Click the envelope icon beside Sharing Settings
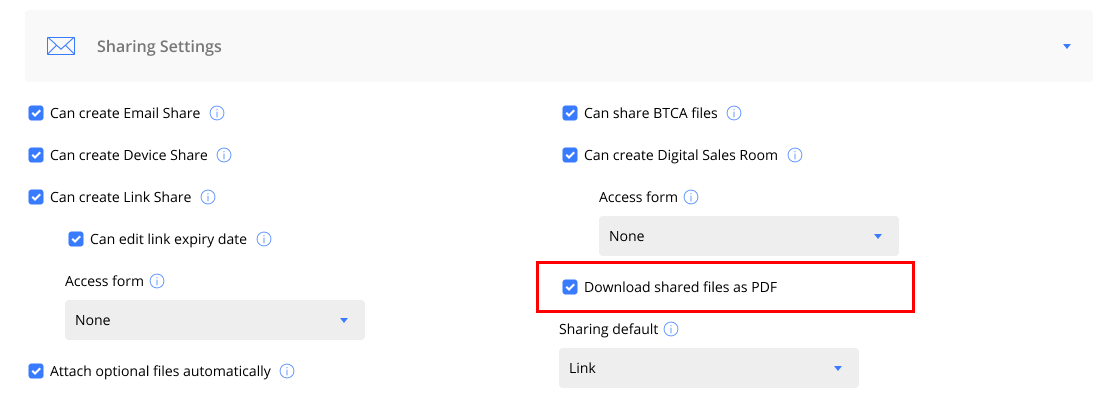This screenshot has height=413, width=1120. [61, 46]
